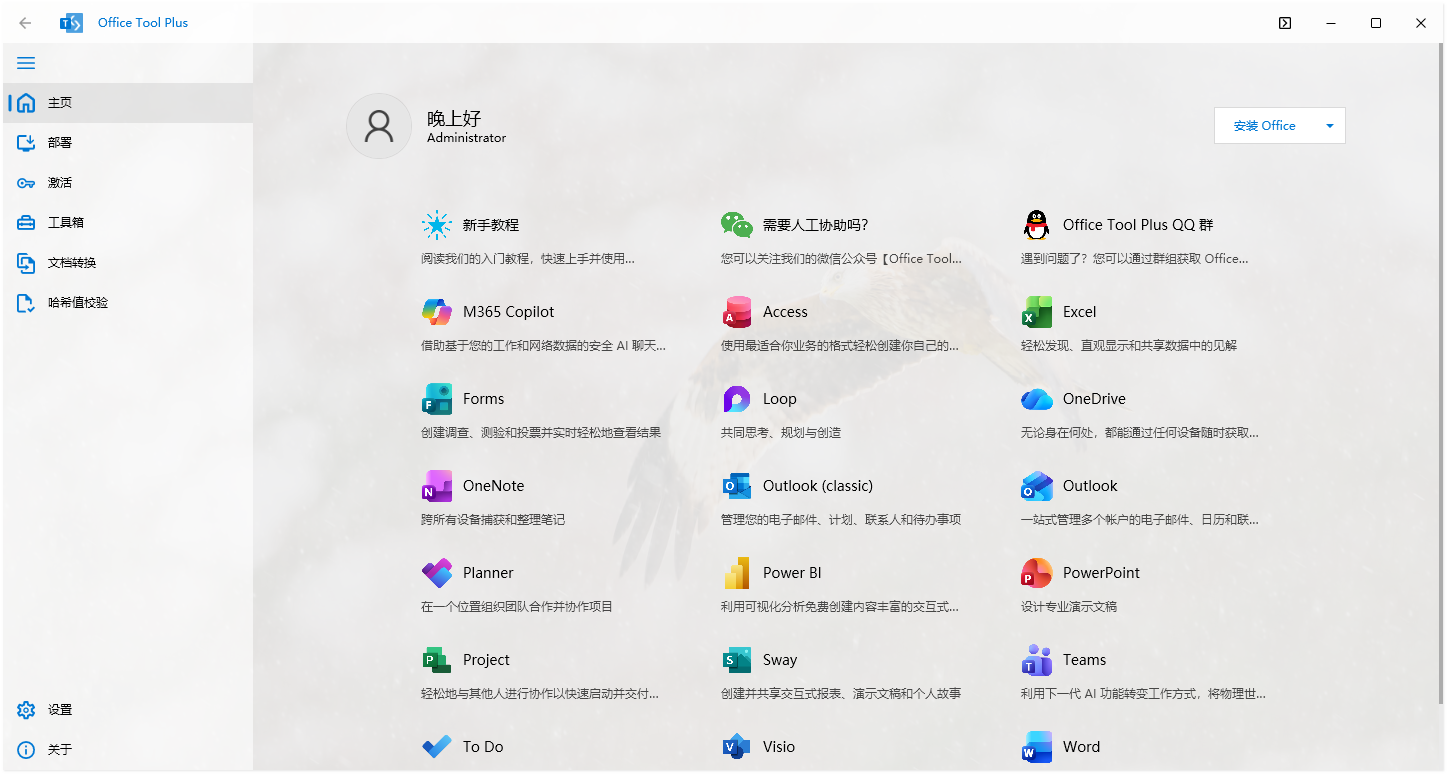Switch to the 部署 section

click(58, 142)
